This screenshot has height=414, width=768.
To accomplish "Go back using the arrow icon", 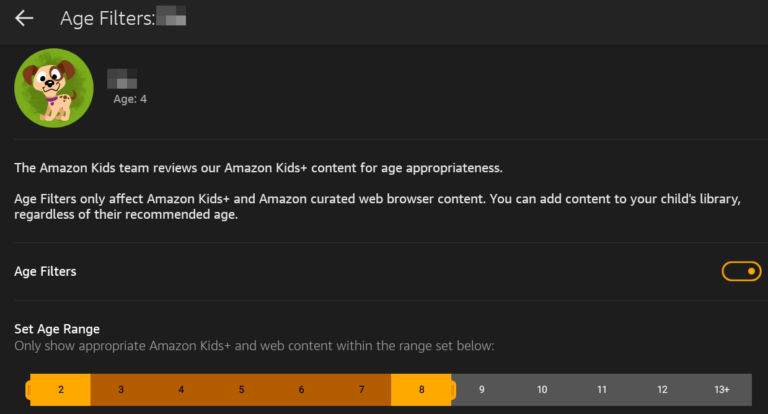I will [x=24, y=18].
